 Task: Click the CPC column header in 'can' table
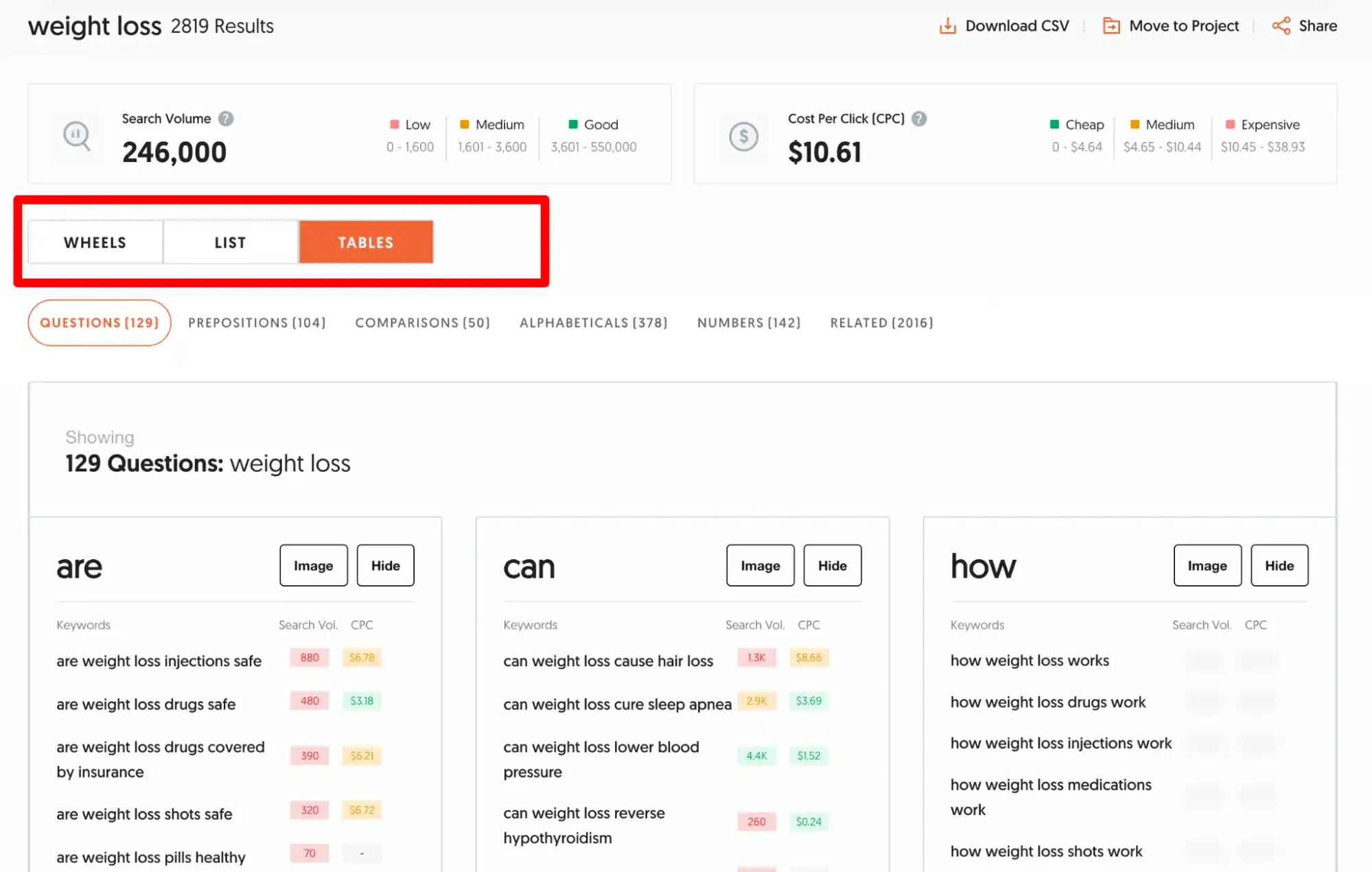click(809, 625)
